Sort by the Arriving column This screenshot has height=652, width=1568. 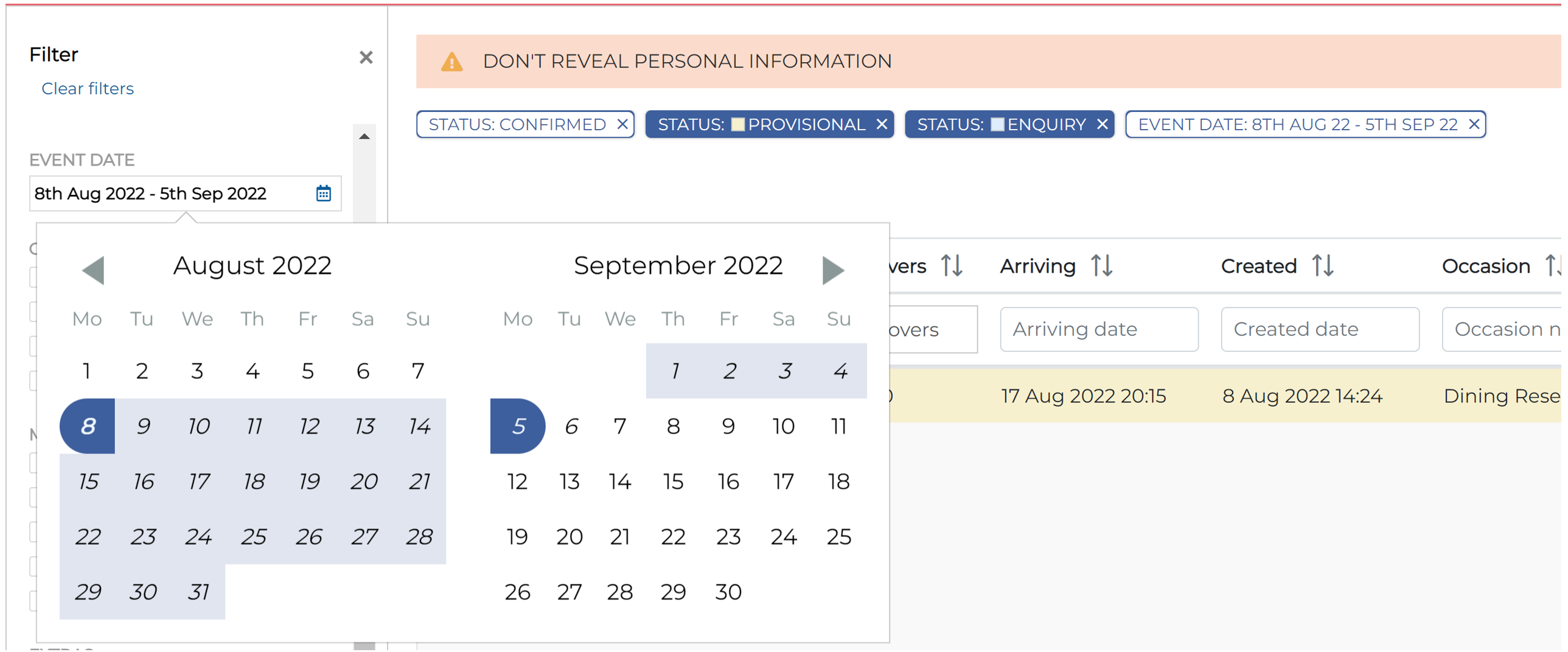point(1102,266)
